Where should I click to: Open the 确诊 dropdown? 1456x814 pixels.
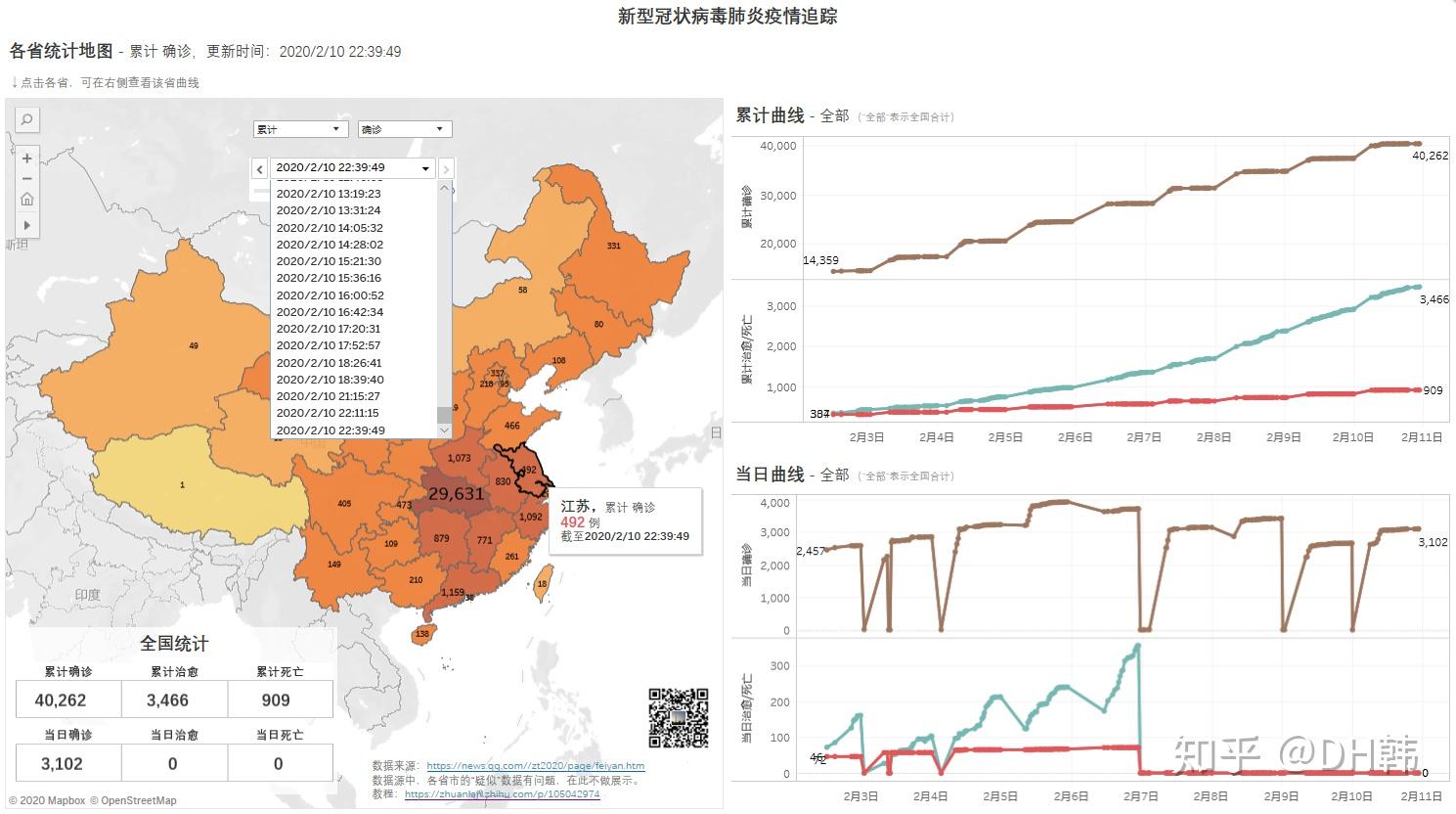click(405, 129)
